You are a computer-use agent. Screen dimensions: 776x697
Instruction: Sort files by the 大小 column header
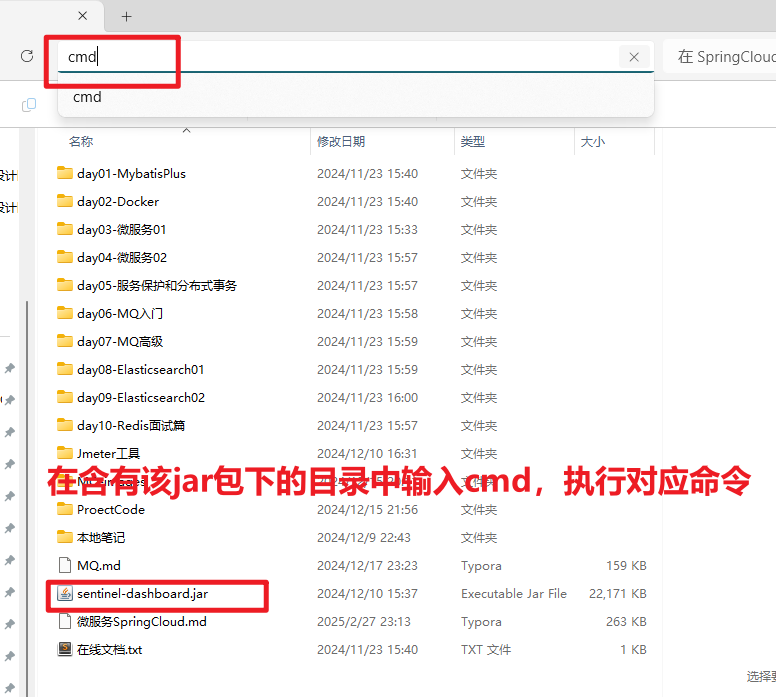point(593,142)
